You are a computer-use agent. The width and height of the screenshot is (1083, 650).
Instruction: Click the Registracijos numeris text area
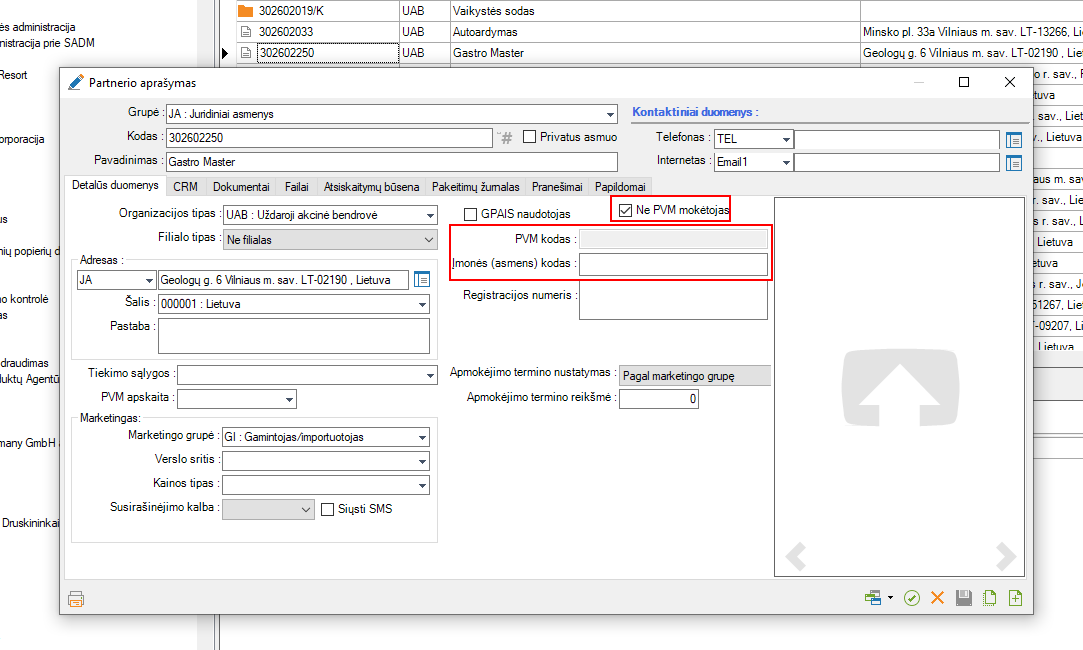(x=673, y=301)
